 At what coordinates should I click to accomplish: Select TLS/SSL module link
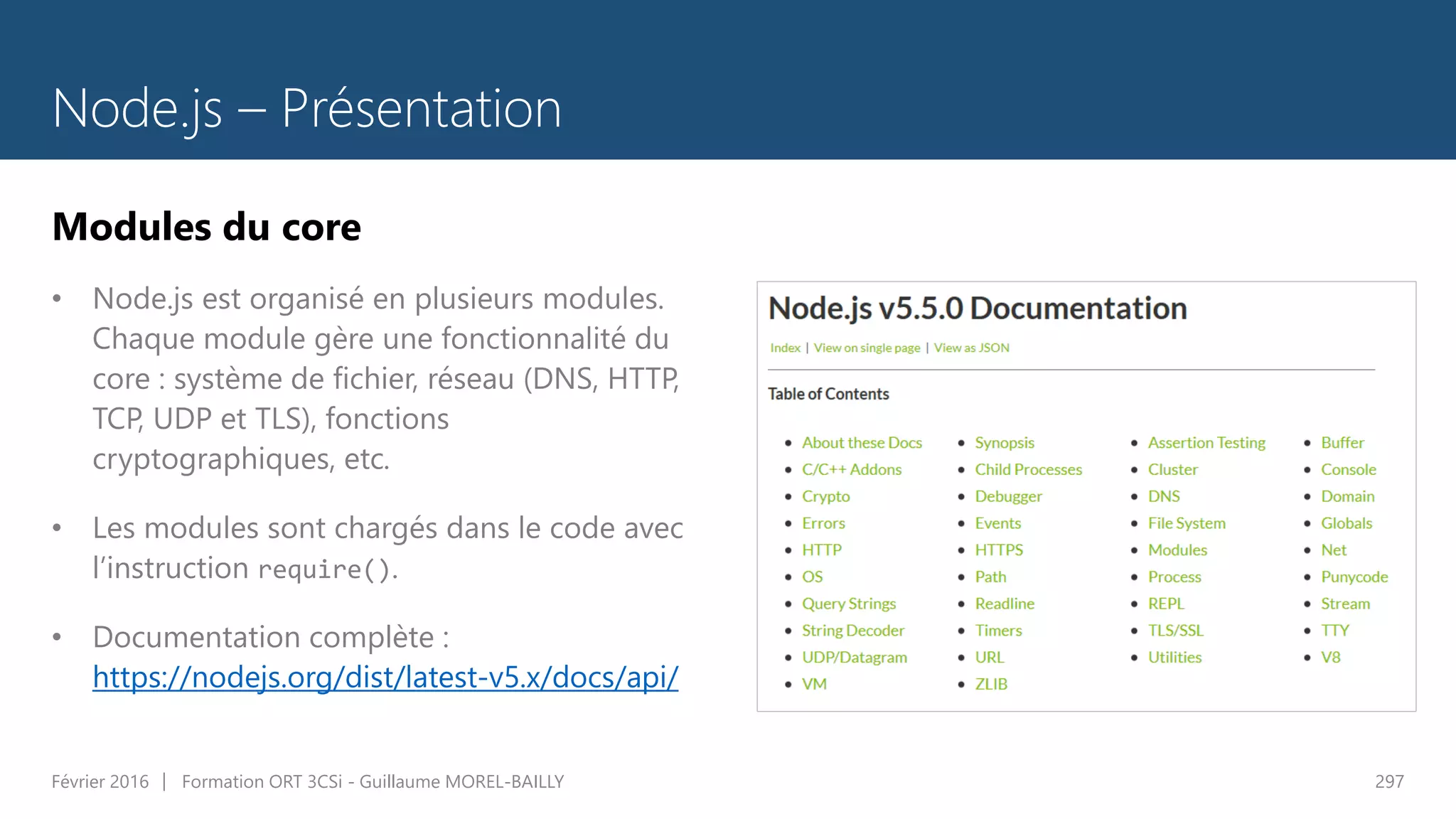[1176, 631]
